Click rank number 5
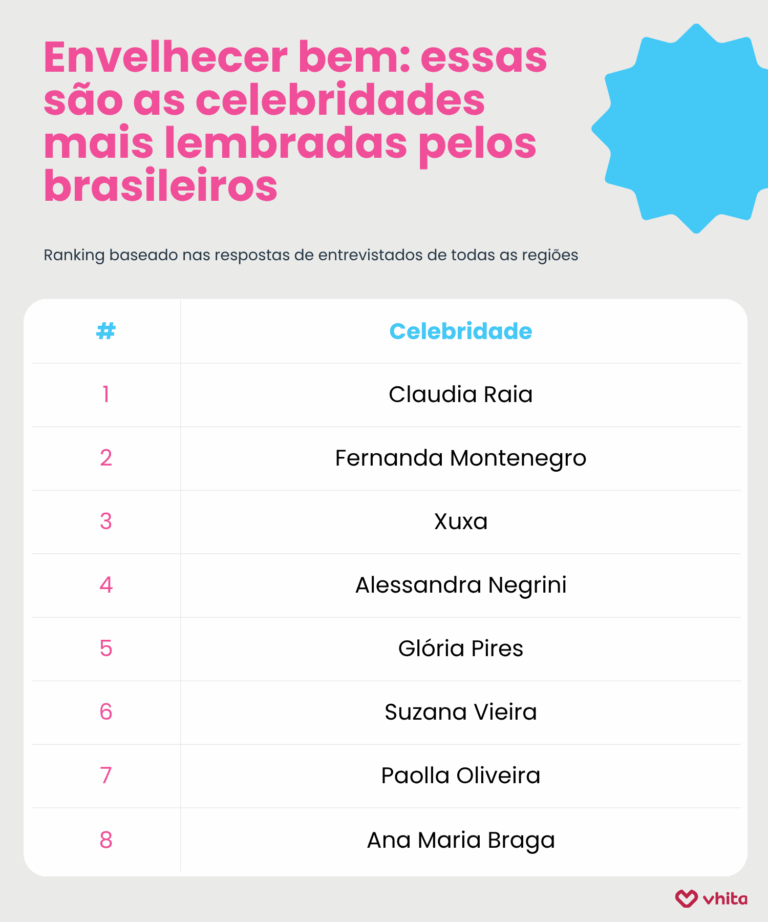Screen dimensions: 768x922 106,648
